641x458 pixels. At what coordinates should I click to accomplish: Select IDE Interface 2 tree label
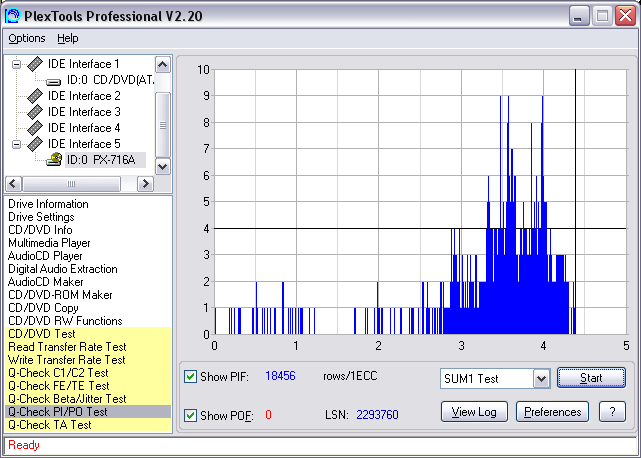coord(84,96)
